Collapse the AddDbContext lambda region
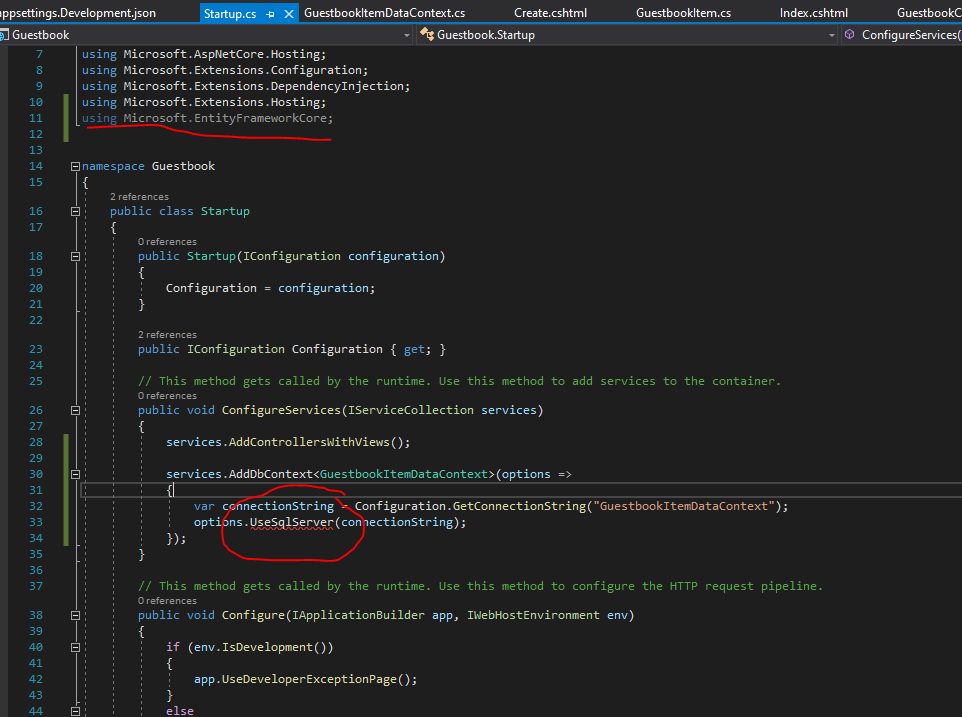This screenshot has width=962, height=717. coord(75,474)
